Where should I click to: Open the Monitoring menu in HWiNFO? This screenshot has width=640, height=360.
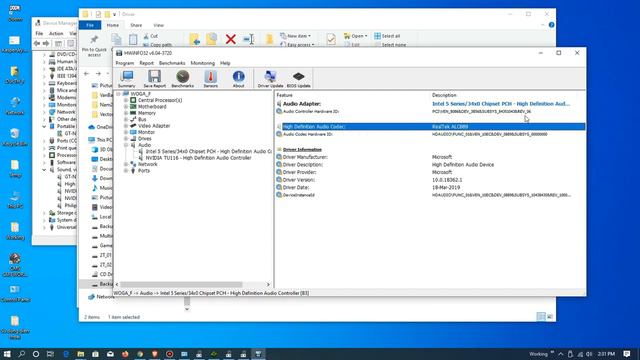click(202, 63)
